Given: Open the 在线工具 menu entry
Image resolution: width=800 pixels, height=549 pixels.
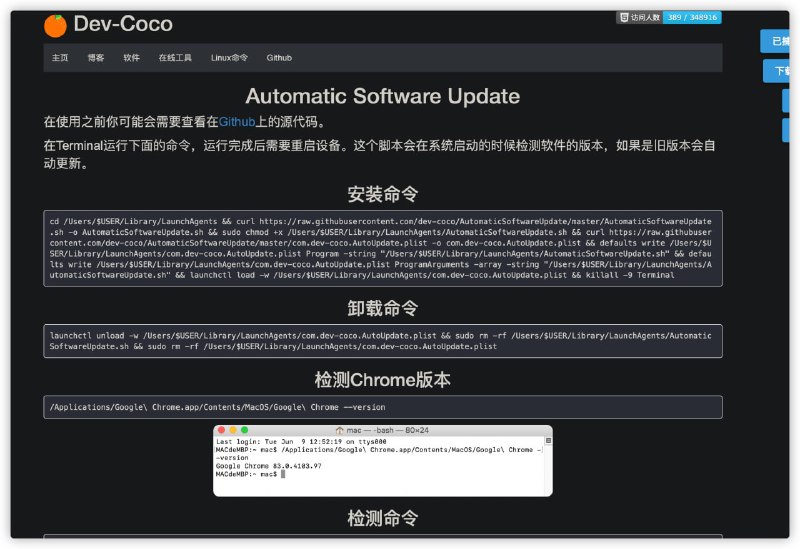Looking at the screenshot, I should coord(175,58).
